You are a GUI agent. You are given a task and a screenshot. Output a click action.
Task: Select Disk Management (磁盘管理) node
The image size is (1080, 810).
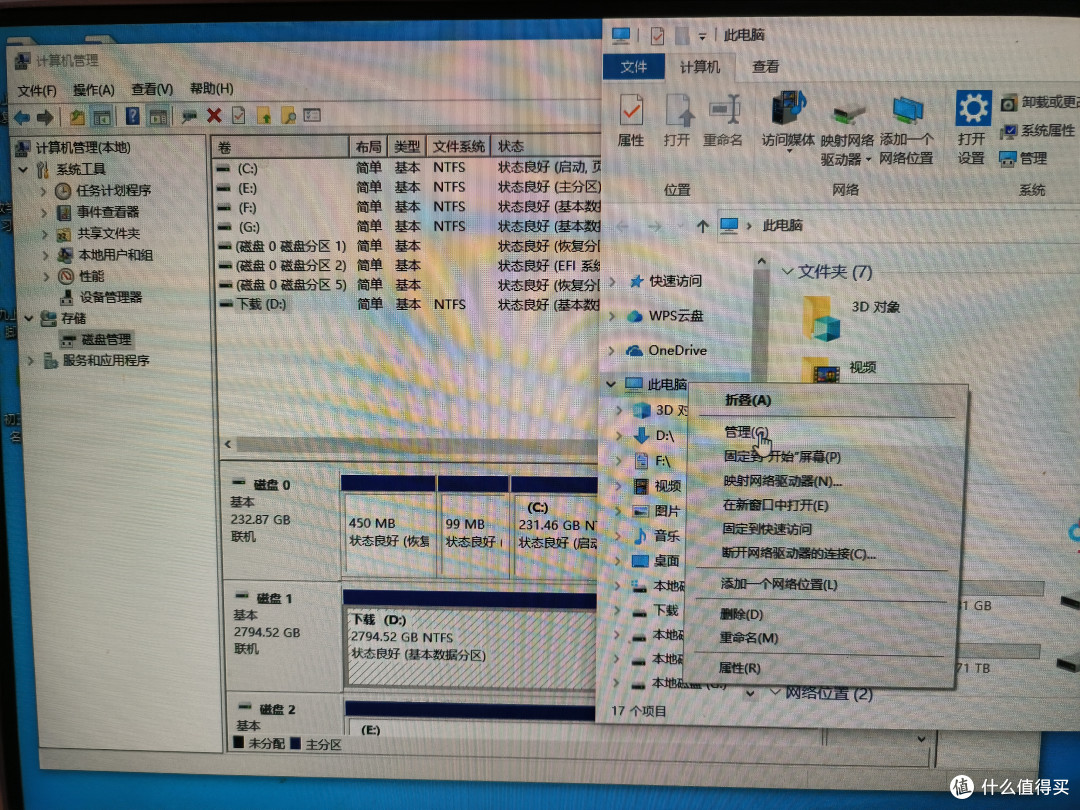tap(106, 339)
